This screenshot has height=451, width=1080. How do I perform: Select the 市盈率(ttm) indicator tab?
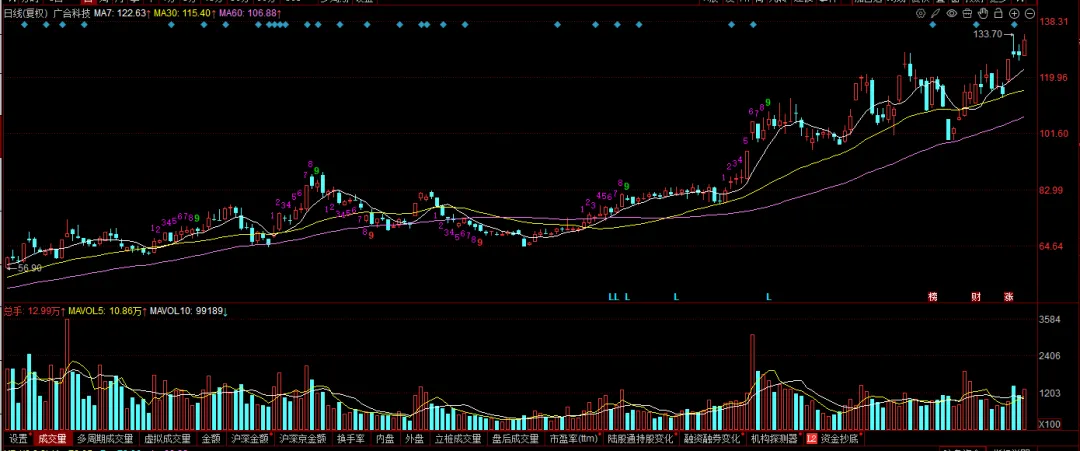point(574,439)
